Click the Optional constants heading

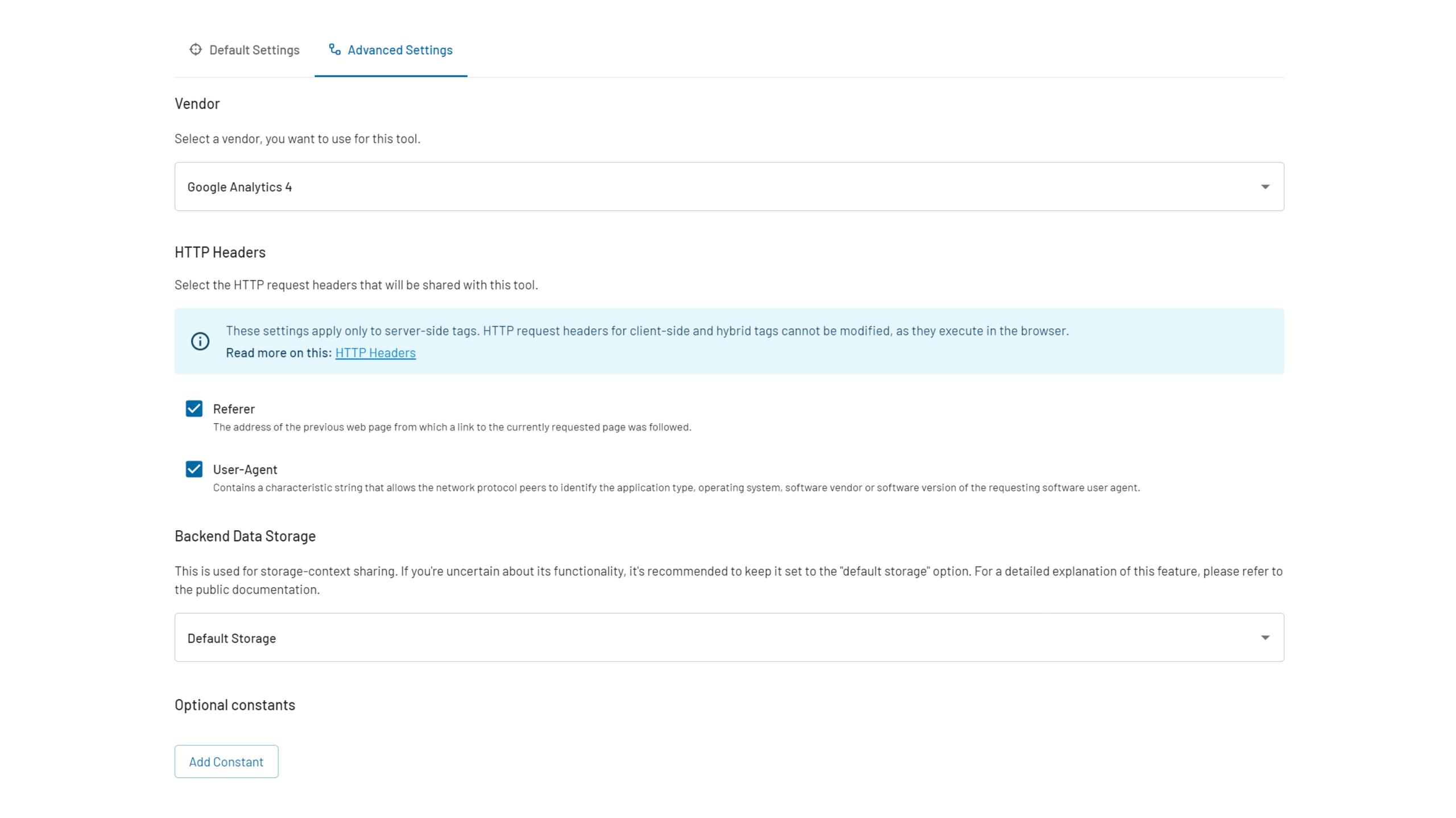pos(234,705)
